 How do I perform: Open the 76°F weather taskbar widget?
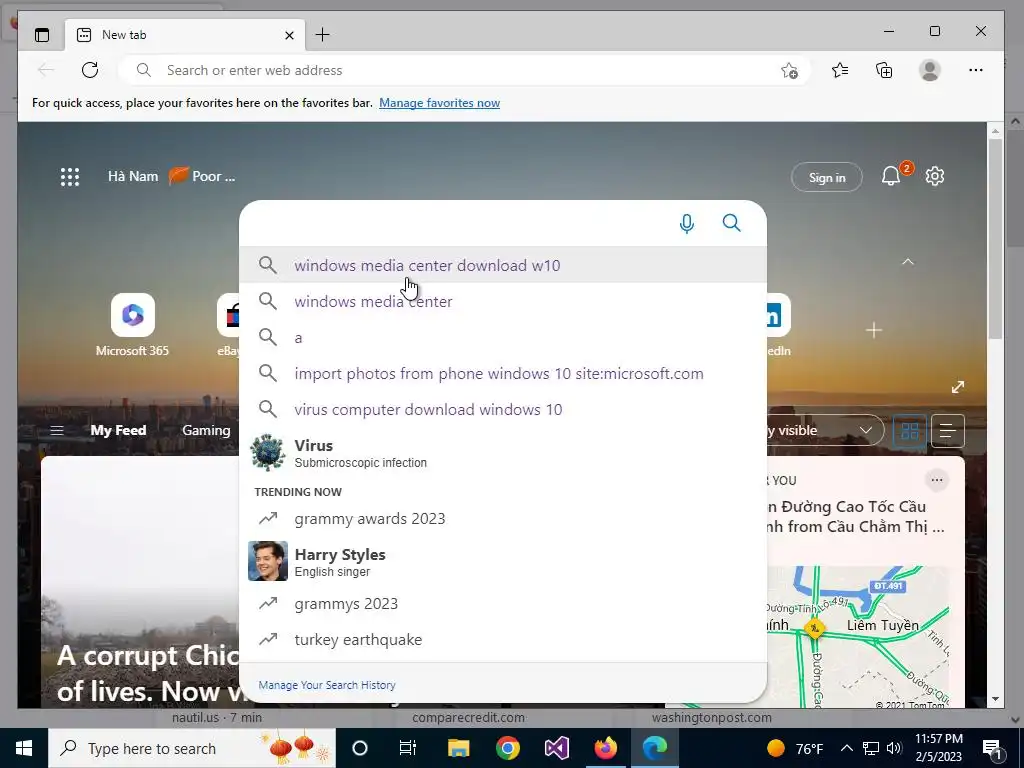click(x=795, y=748)
